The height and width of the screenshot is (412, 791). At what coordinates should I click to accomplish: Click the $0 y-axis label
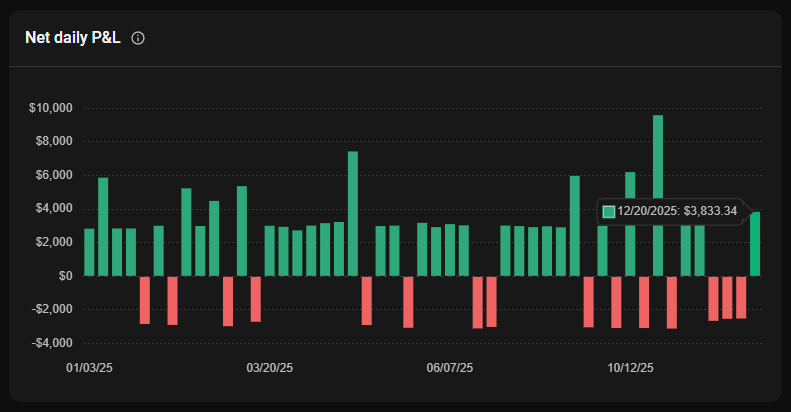coord(65,276)
